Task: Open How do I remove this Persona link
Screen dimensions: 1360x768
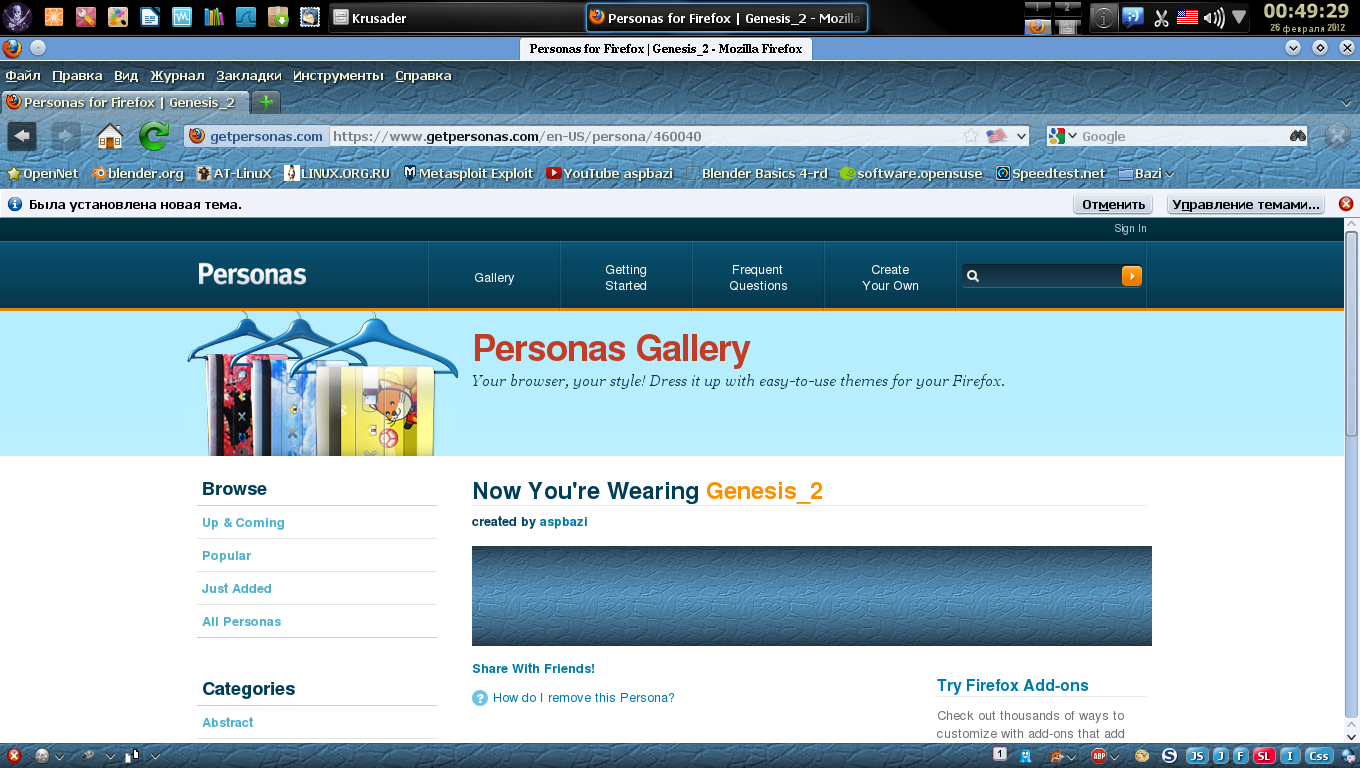Action: (584, 698)
